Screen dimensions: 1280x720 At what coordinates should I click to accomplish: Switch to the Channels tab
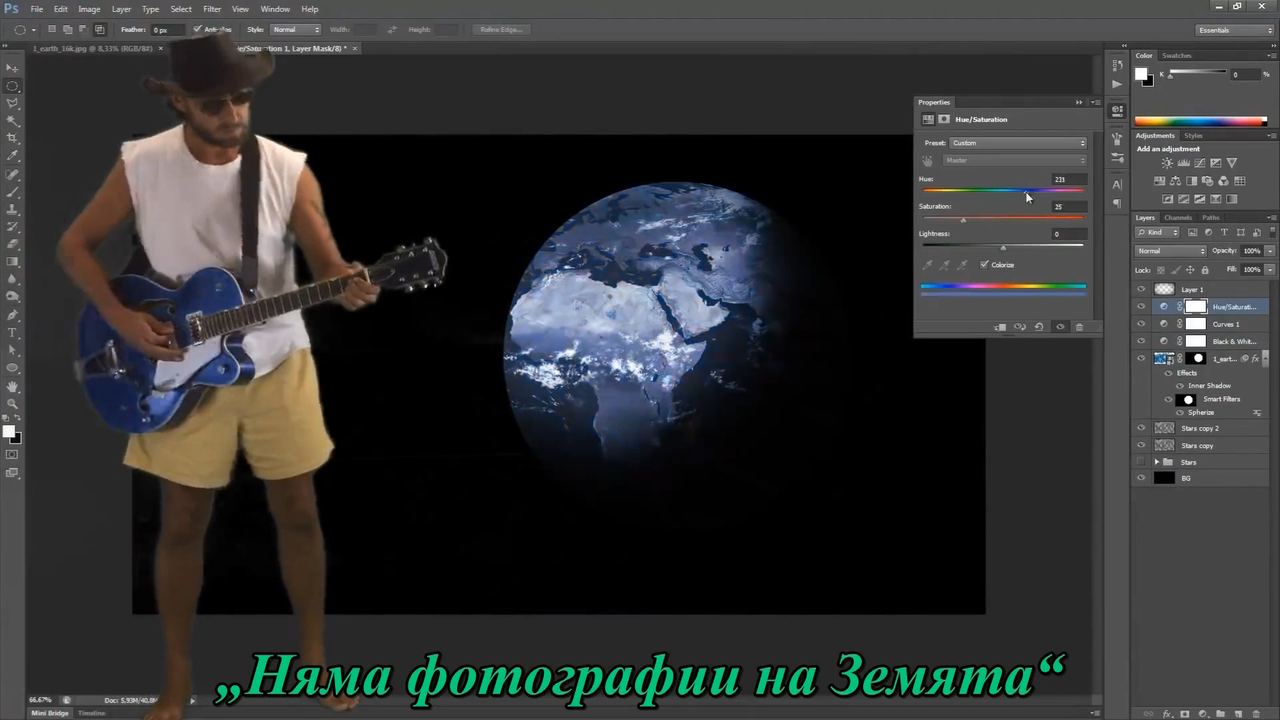(1177, 217)
